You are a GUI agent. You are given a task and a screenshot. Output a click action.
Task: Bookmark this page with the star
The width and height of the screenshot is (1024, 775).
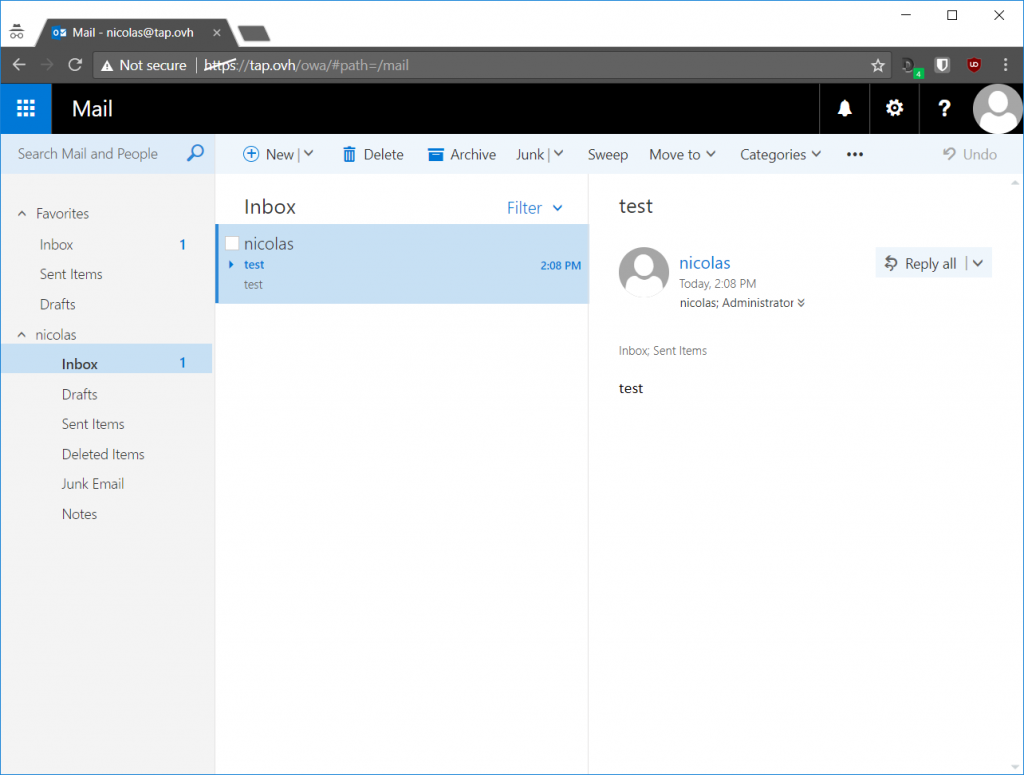click(x=878, y=65)
